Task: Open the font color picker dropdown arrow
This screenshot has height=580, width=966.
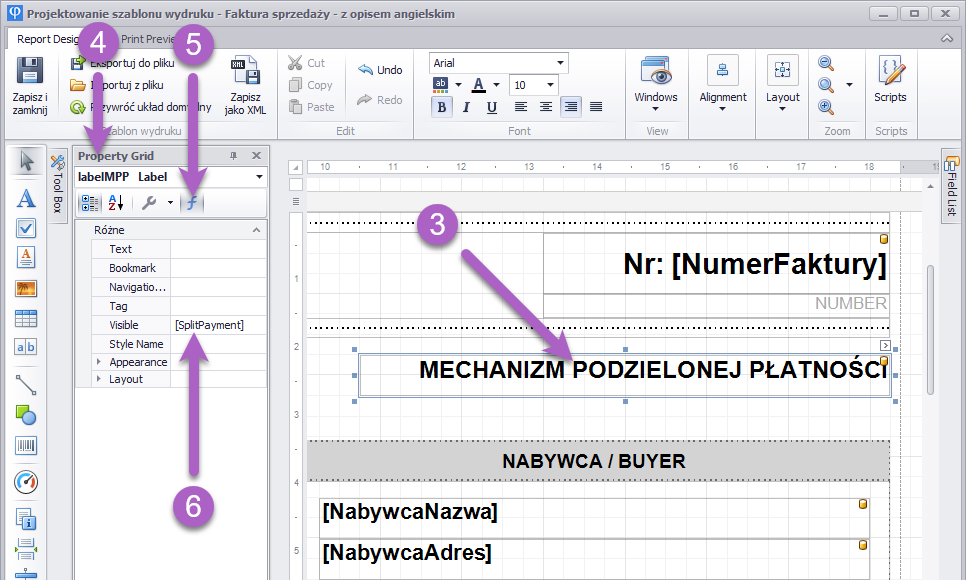Action: (496, 85)
